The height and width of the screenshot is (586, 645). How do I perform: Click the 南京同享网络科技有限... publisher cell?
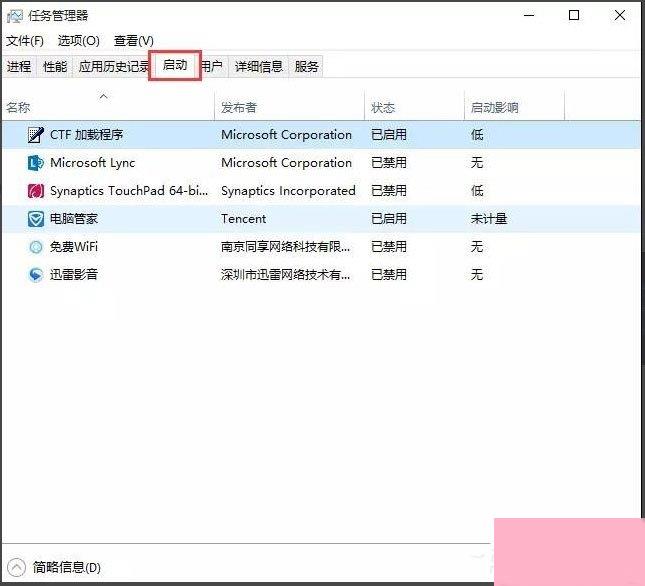[x=286, y=247]
